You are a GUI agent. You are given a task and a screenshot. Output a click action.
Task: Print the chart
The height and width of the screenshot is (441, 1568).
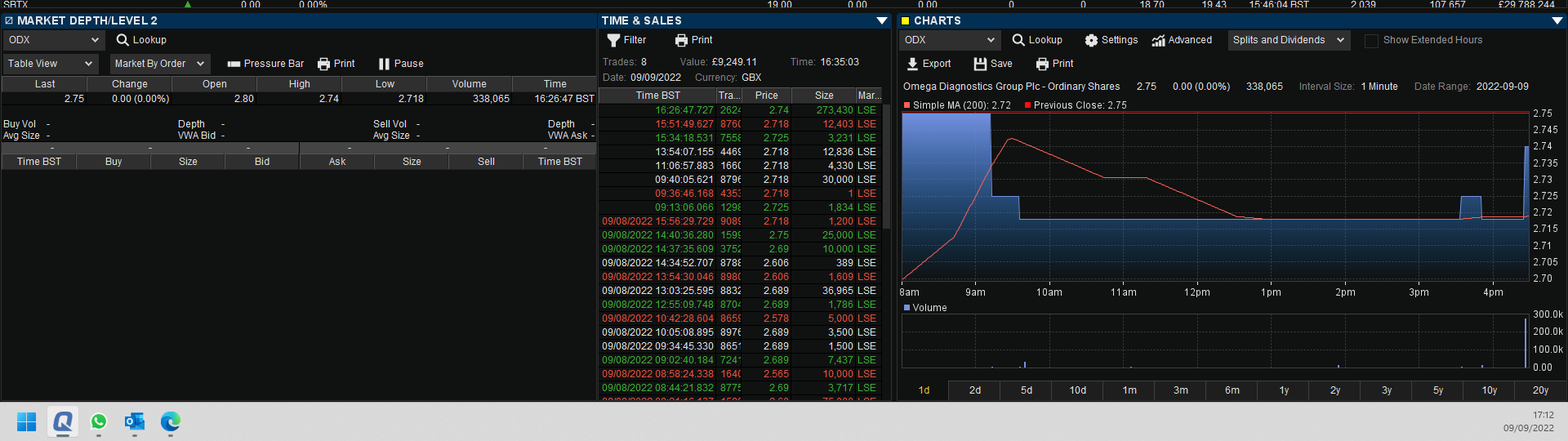pyautogui.click(x=1055, y=64)
